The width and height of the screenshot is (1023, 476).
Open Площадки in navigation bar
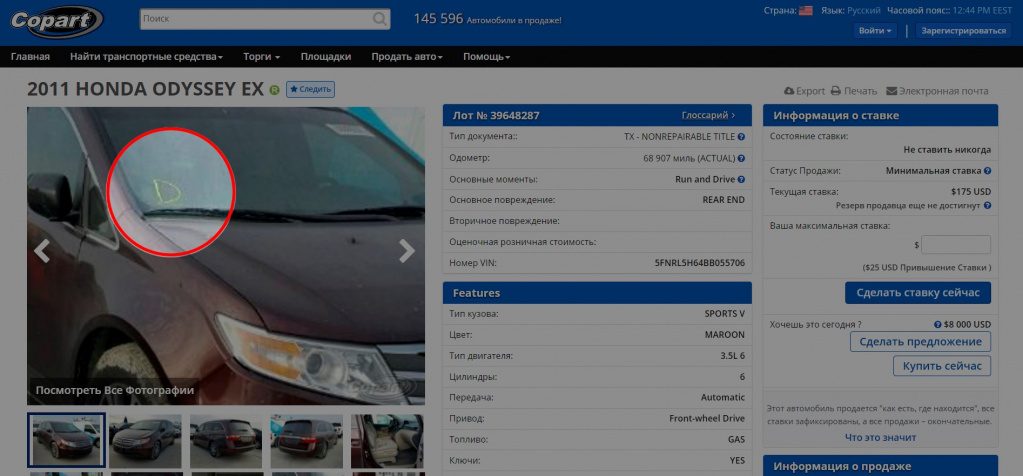point(326,57)
